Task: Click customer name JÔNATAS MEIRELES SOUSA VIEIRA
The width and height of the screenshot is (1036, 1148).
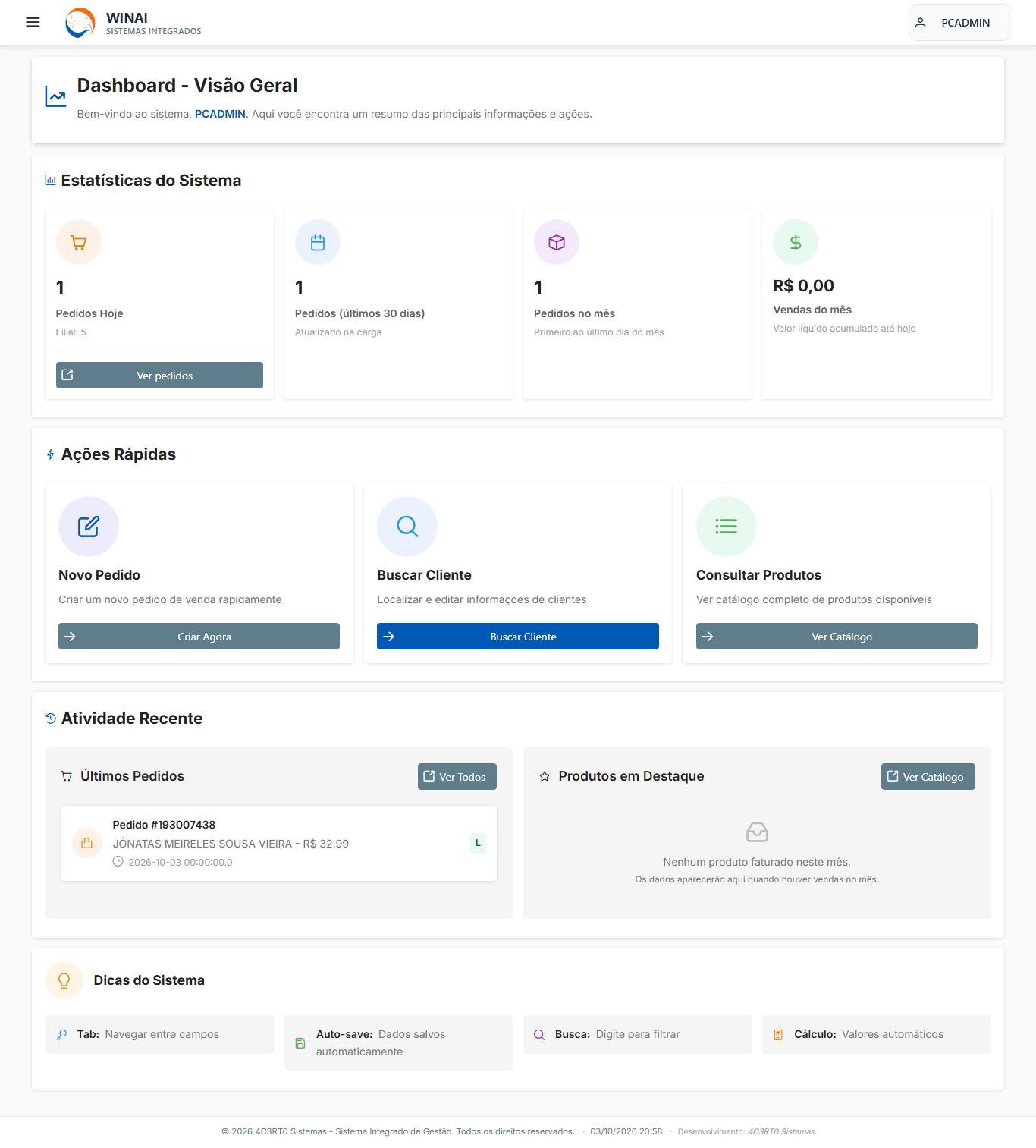Action: click(x=202, y=844)
